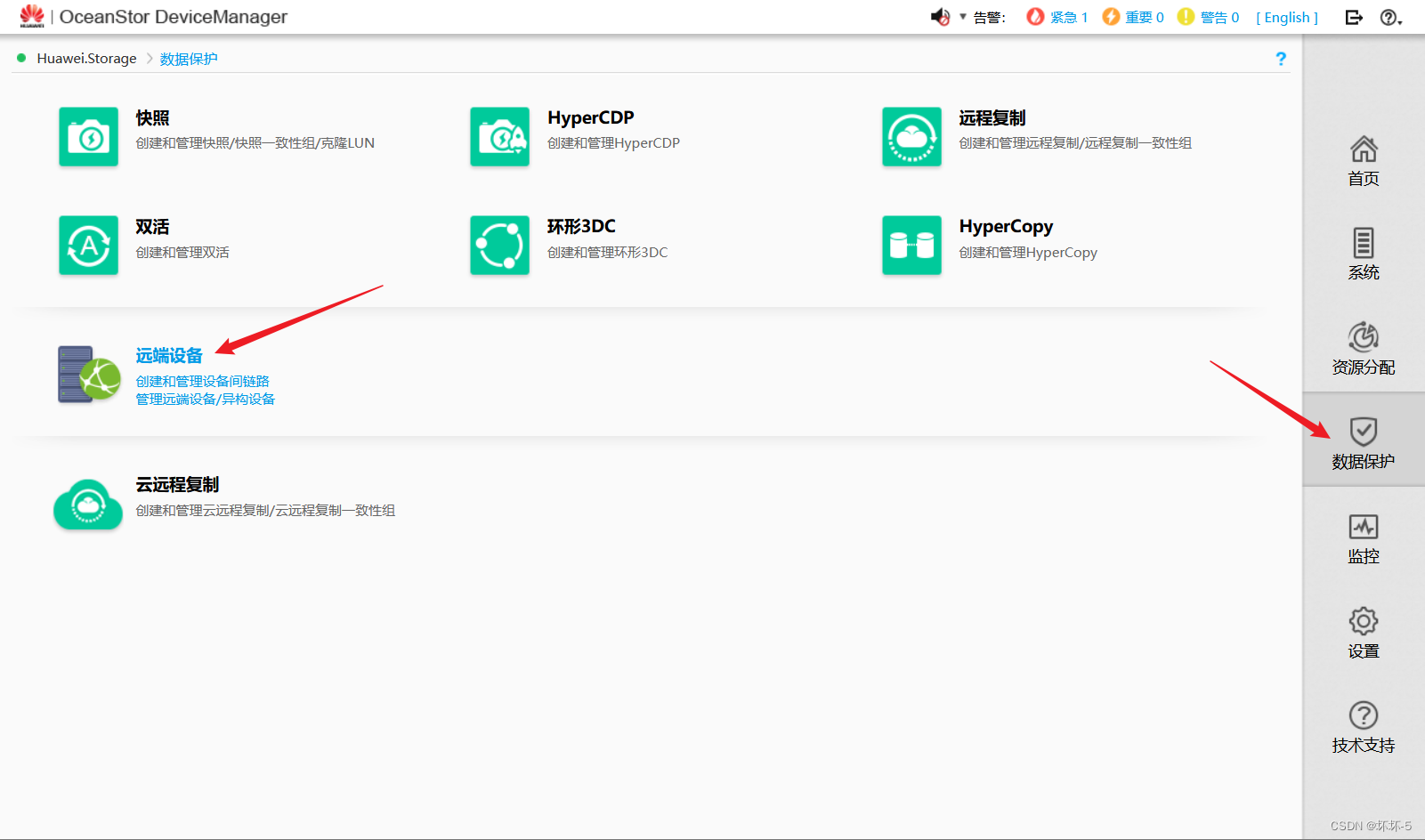Open the HyperCopy title link
The height and width of the screenshot is (840, 1425).
[1006, 227]
